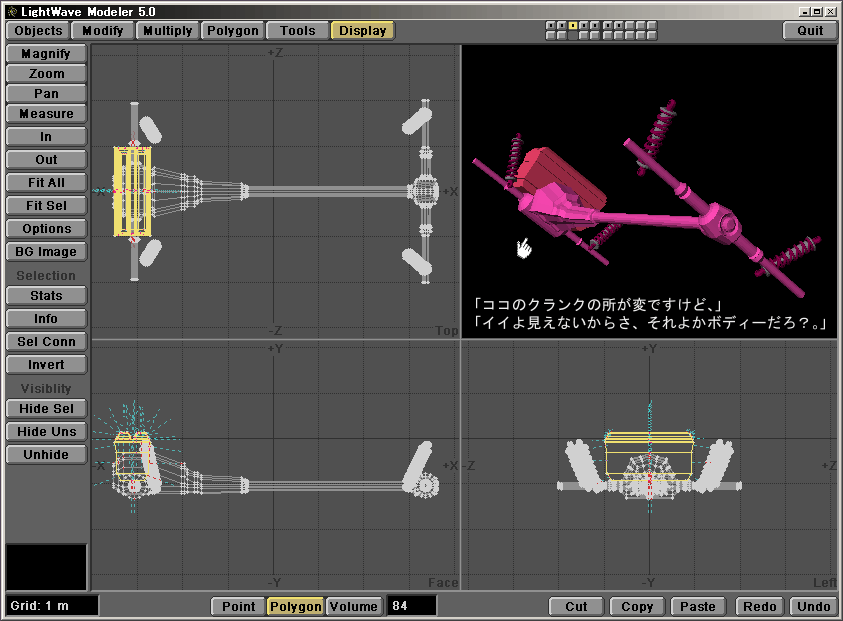Open the Multiply tab

tap(167, 30)
